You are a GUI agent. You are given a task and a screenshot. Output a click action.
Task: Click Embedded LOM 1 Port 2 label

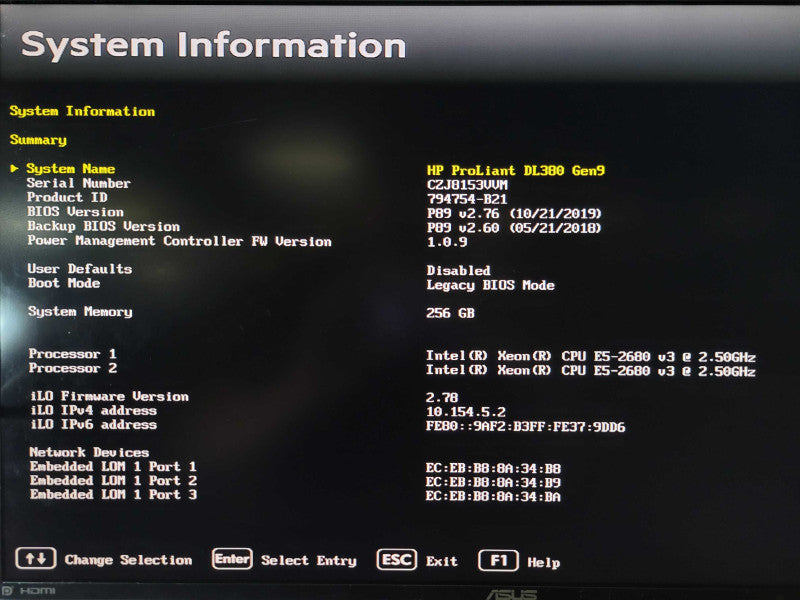(113, 481)
